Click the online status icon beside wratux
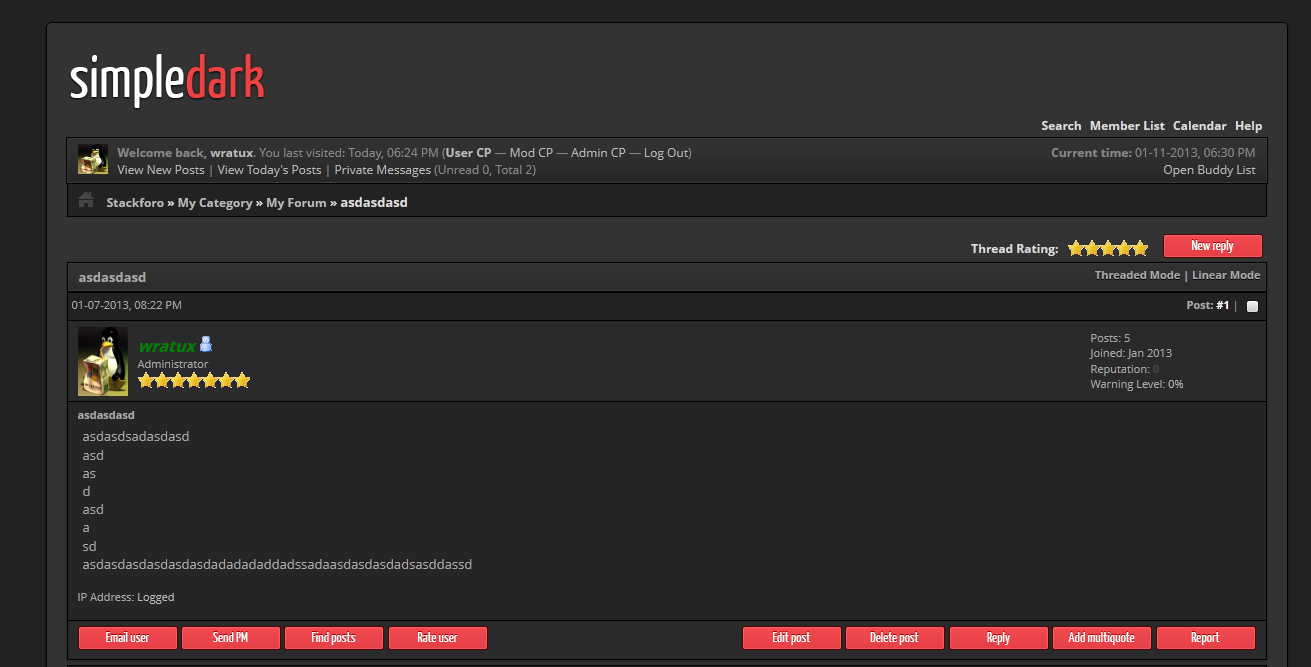The width and height of the screenshot is (1311, 667). (x=206, y=345)
